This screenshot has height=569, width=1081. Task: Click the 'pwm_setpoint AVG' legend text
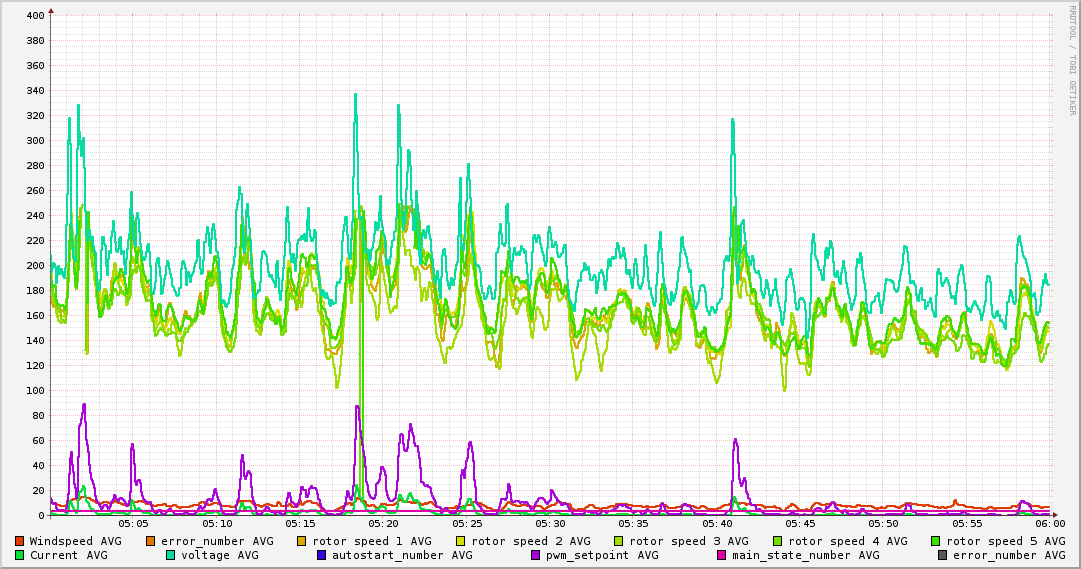click(602, 555)
